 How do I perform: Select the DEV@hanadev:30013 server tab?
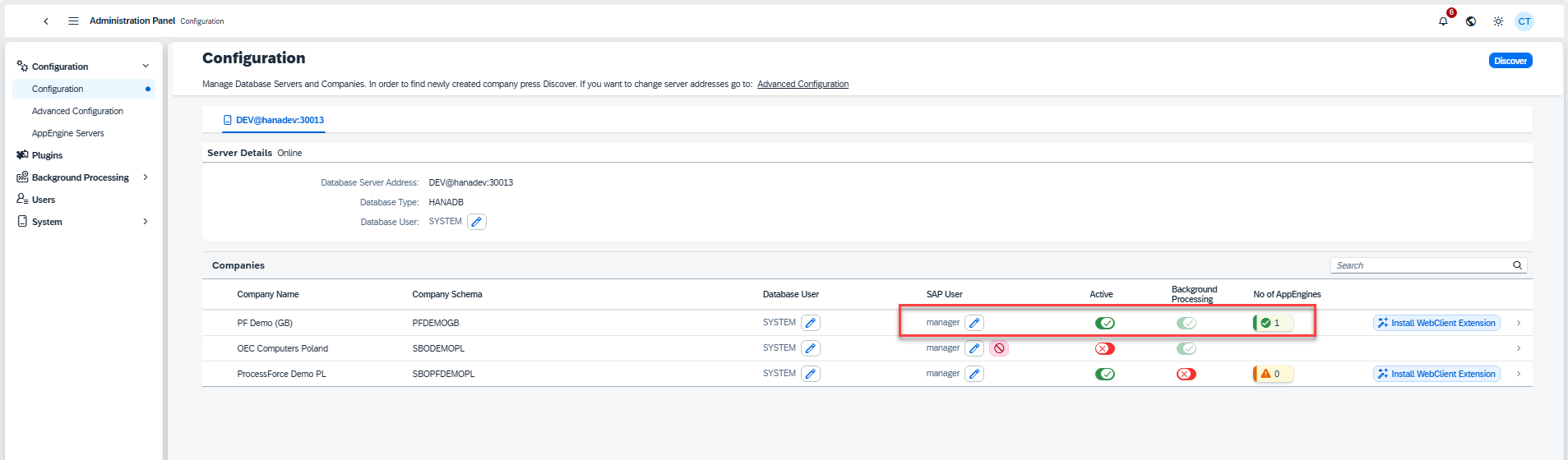tap(274, 120)
